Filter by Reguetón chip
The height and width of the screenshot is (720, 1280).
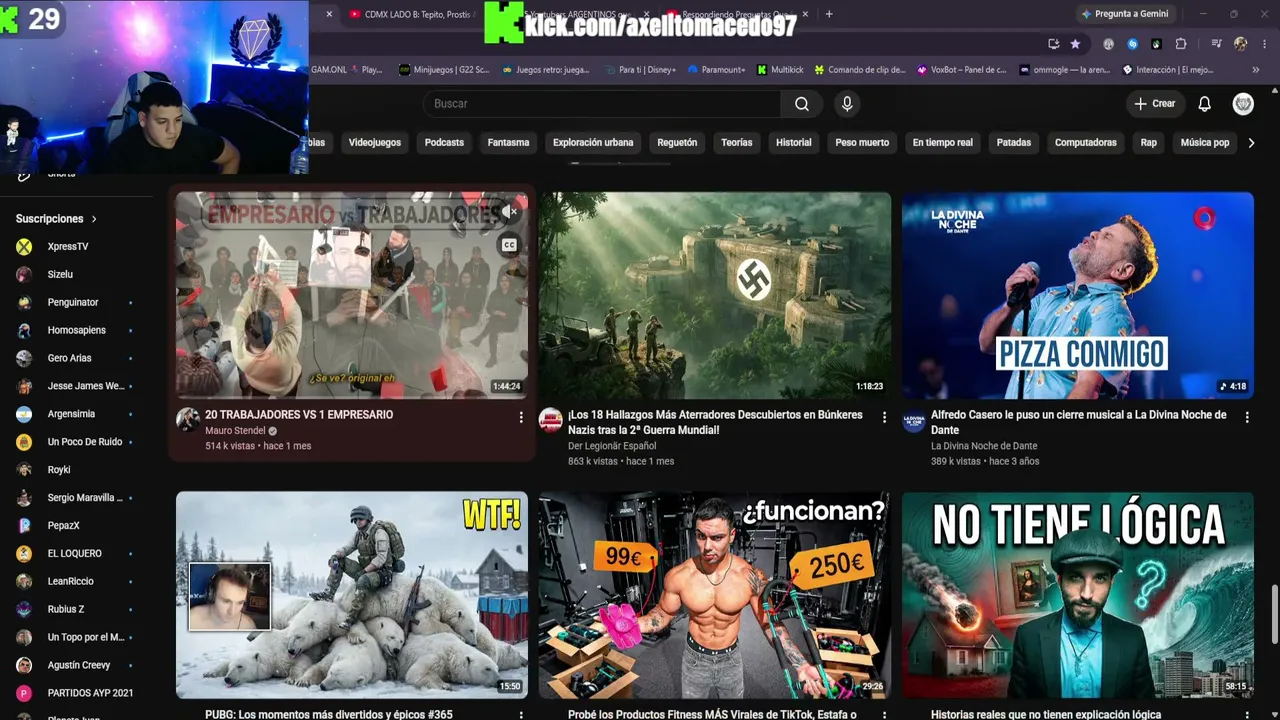click(x=677, y=143)
